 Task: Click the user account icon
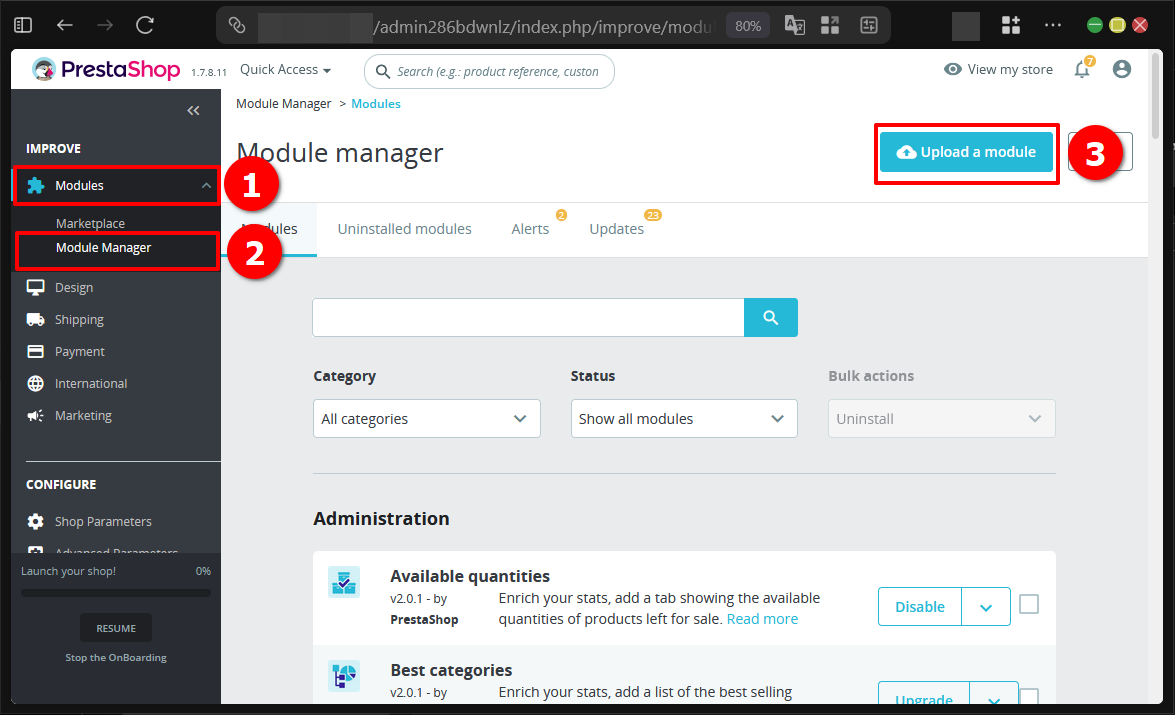(x=1122, y=69)
